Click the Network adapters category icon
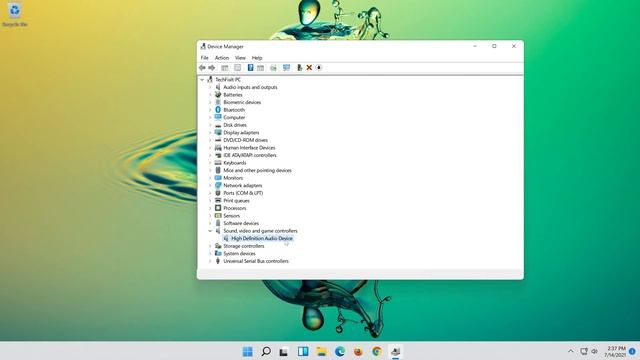This screenshot has height=360, width=640. click(218, 185)
